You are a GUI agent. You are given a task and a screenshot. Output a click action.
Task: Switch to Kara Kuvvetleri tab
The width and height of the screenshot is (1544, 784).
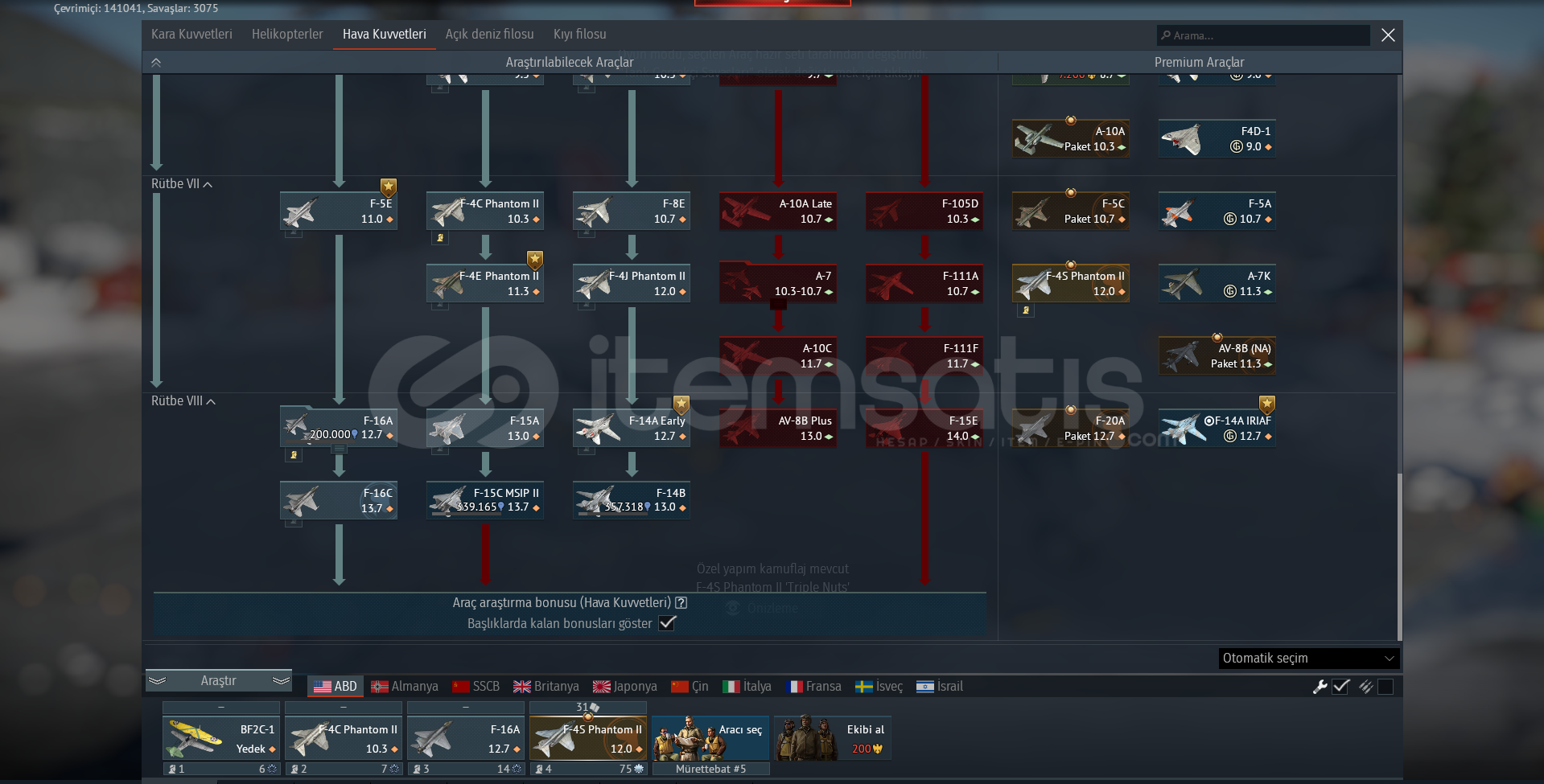[191, 34]
